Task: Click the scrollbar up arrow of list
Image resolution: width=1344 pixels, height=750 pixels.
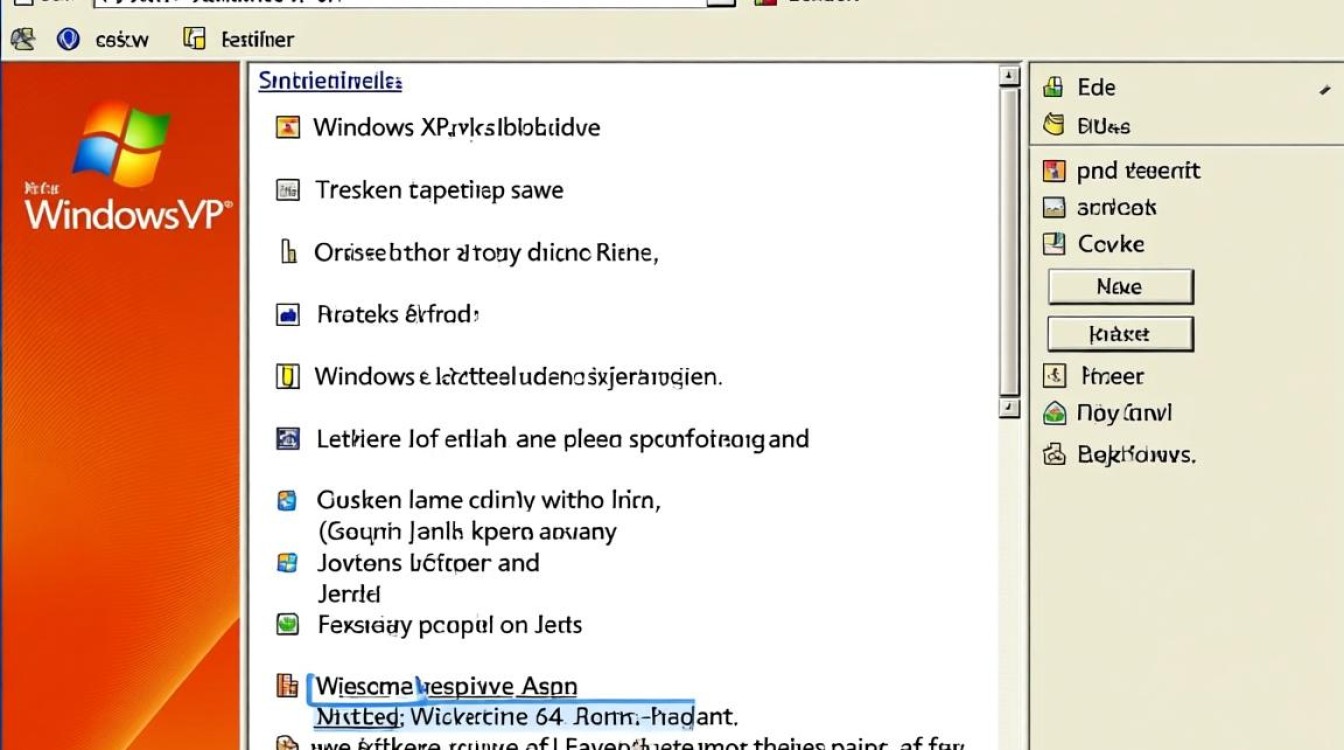Action: (1010, 77)
